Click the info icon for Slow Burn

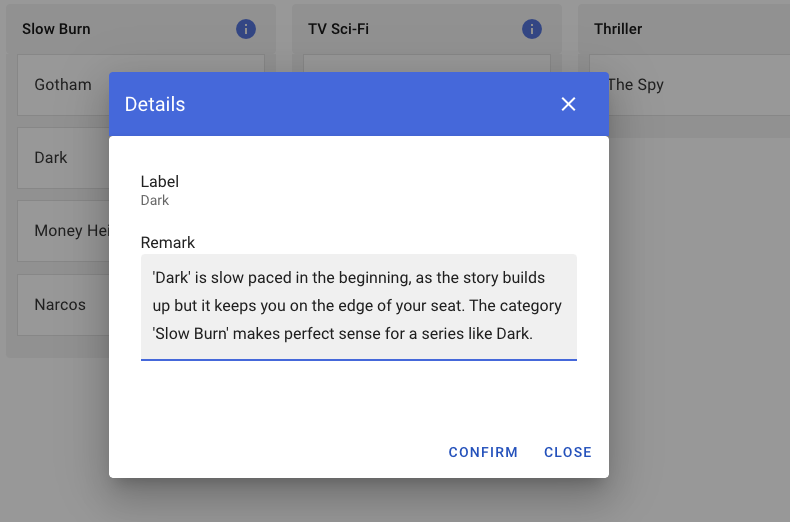coord(246,29)
